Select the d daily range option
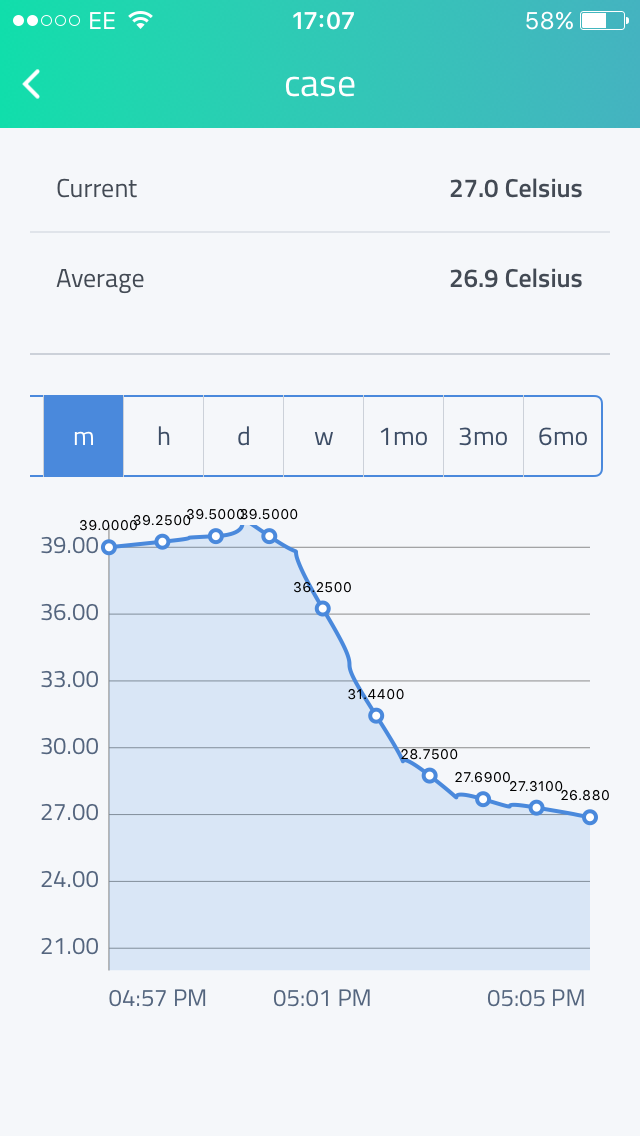 [243, 436]
